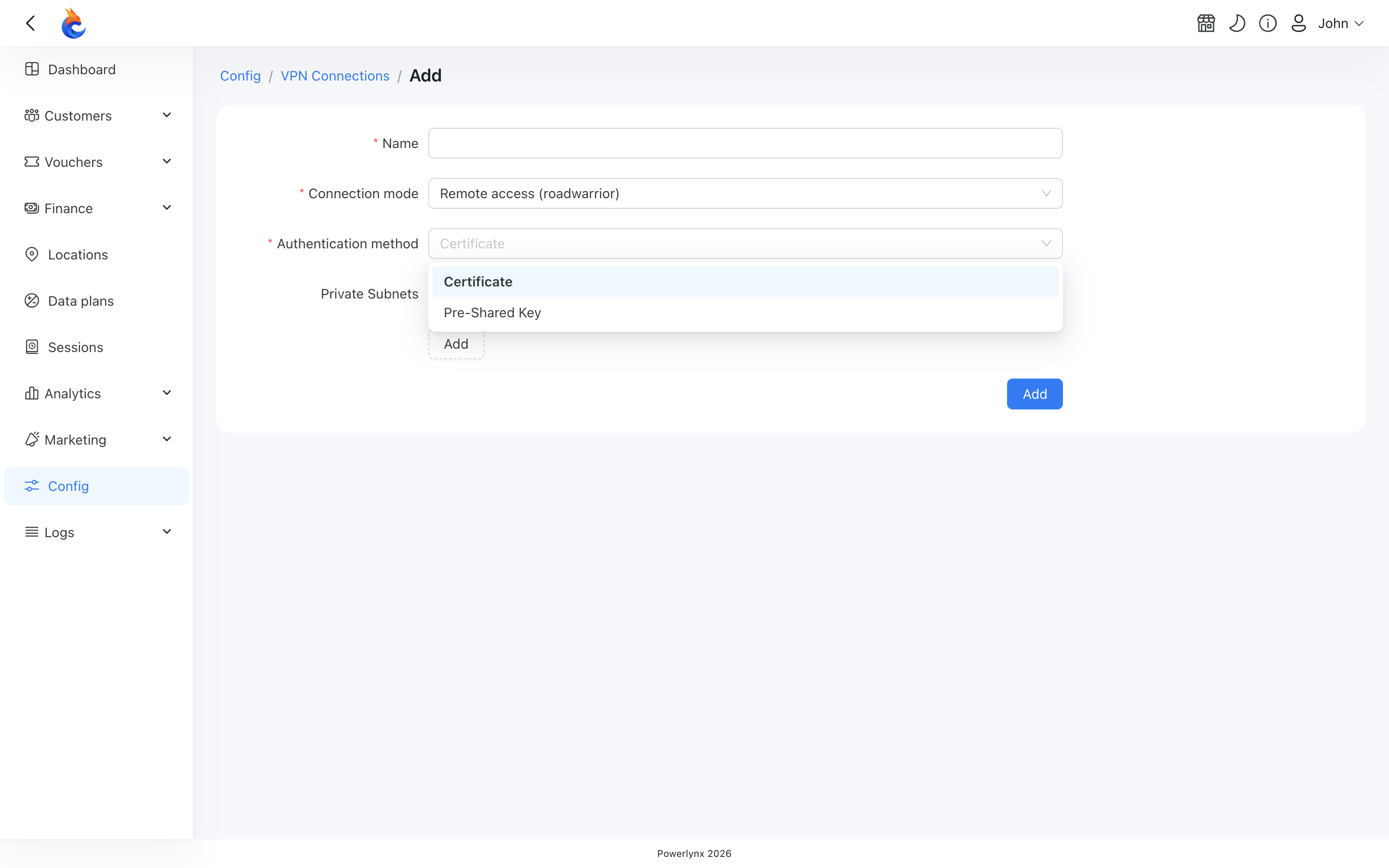Open the John user menu
Screen dimensions: 1389x868
point(1341,23)
